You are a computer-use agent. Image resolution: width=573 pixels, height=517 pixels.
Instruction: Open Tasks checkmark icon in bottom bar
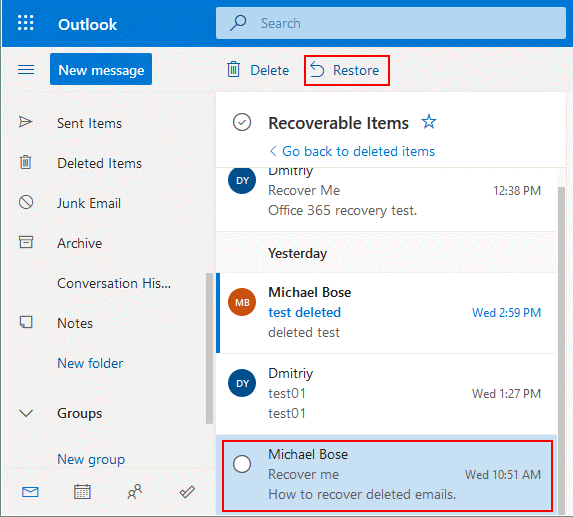[x=187, y=492]
